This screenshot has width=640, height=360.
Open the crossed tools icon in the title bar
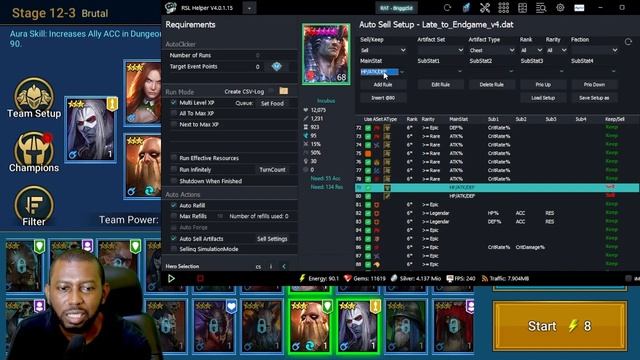pyautogui.click(x=484, y=8)
